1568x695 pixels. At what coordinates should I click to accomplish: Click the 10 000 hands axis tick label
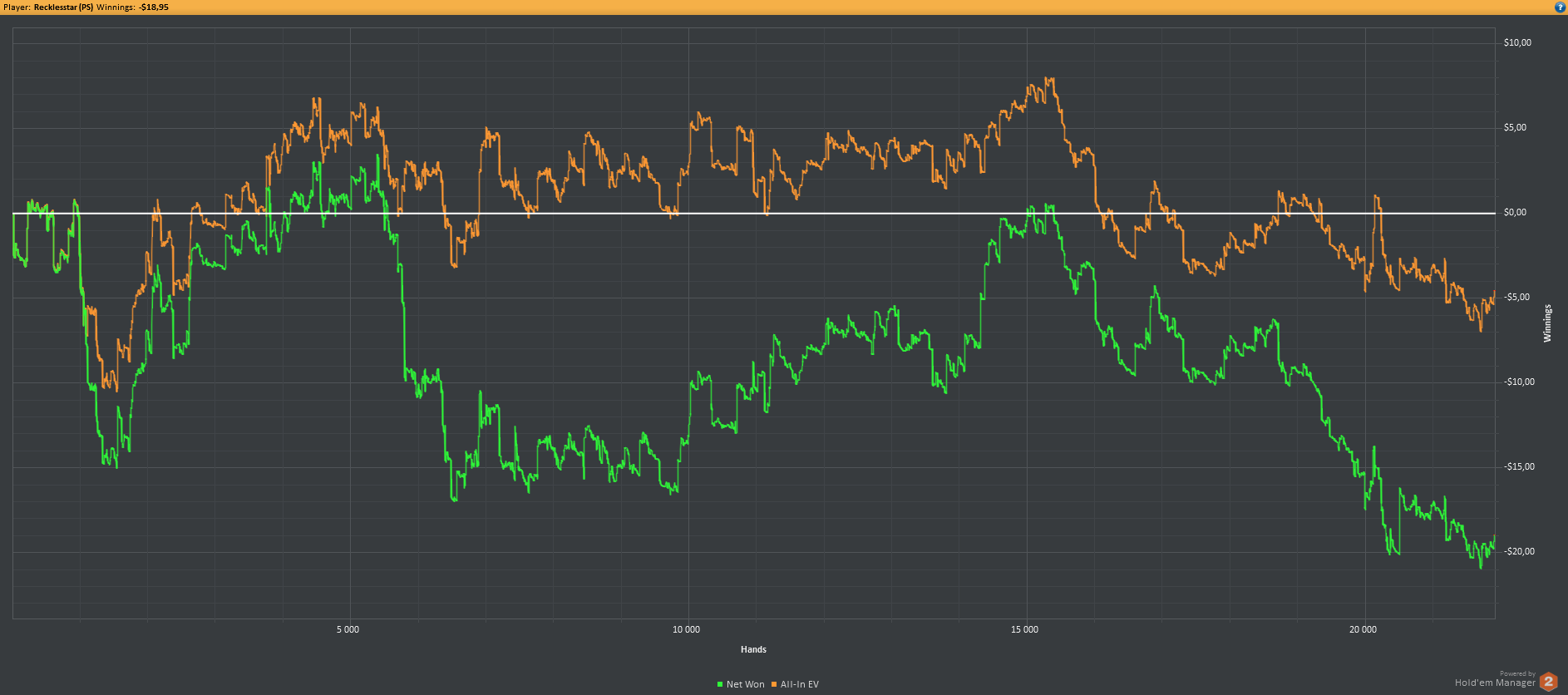point(686,629)
